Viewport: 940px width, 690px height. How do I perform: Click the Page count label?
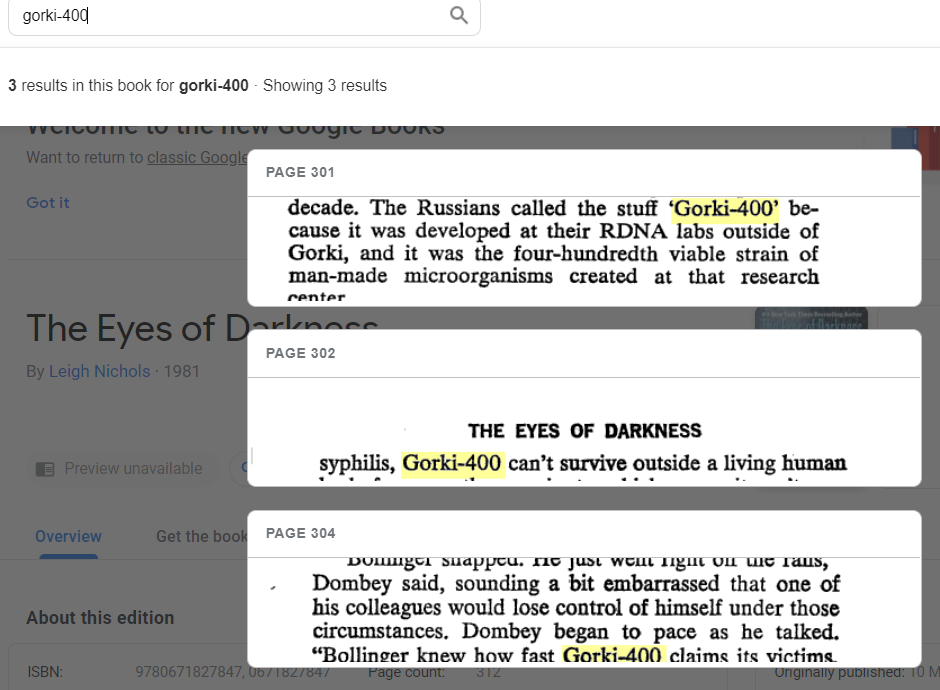[406, 672]
